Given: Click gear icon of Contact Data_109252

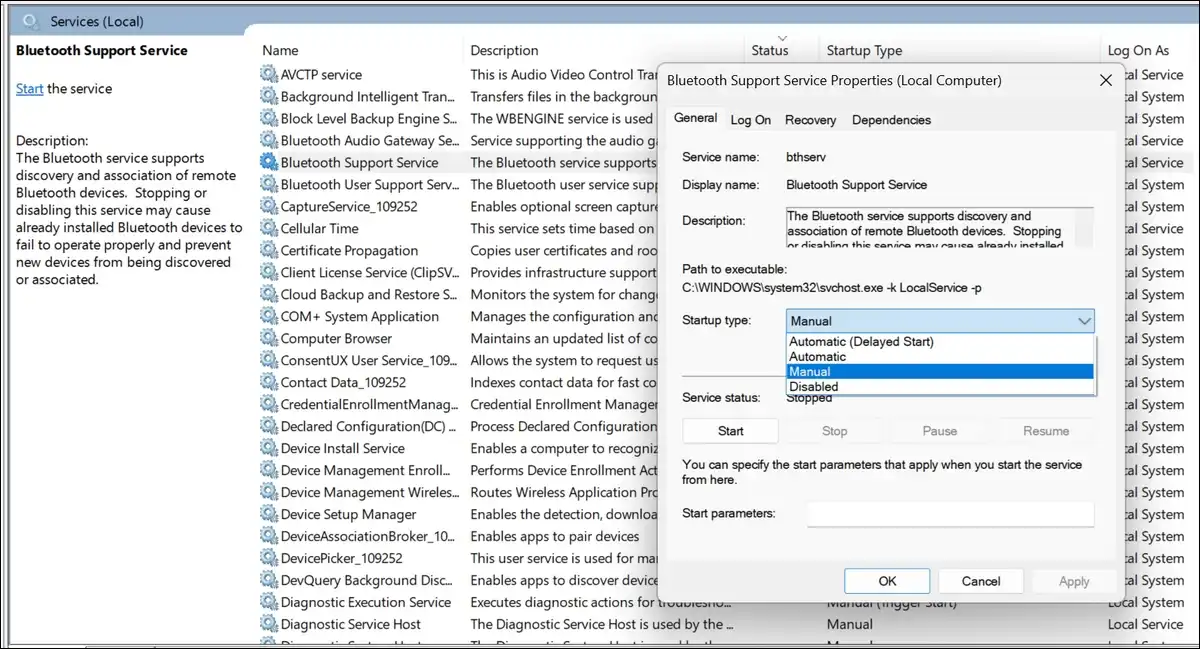Looking at the screenshot, I should pos(269,382).
